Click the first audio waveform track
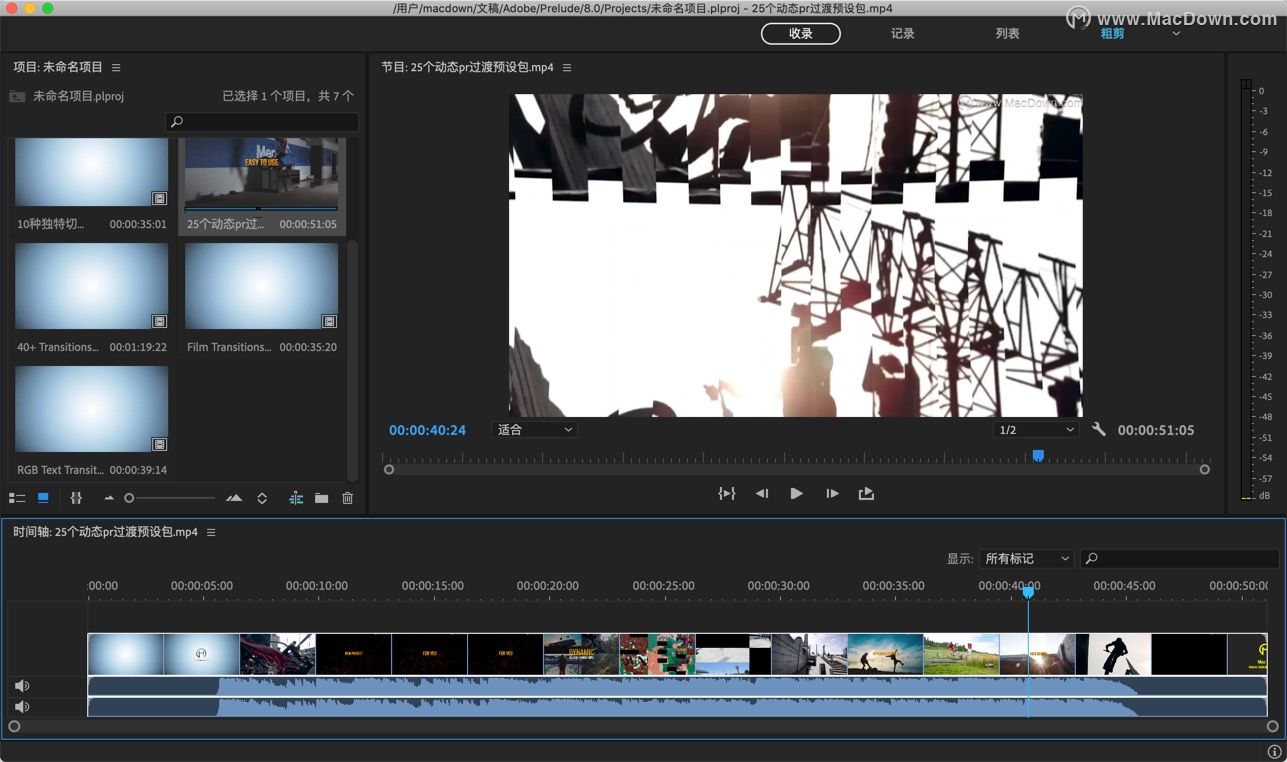The height and width of the screenshot is (762, 1287). coord(677,686)
